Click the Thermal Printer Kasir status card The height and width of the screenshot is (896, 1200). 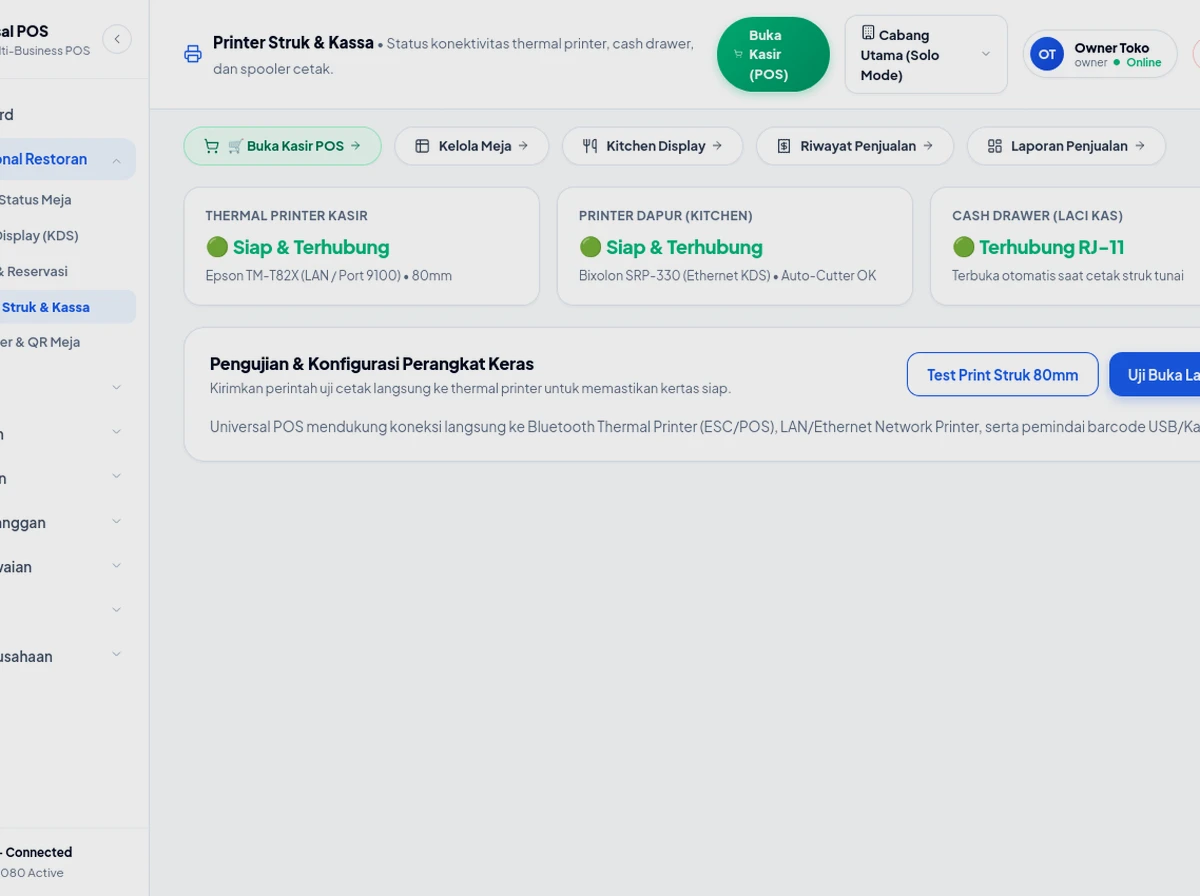pos(362,246)
